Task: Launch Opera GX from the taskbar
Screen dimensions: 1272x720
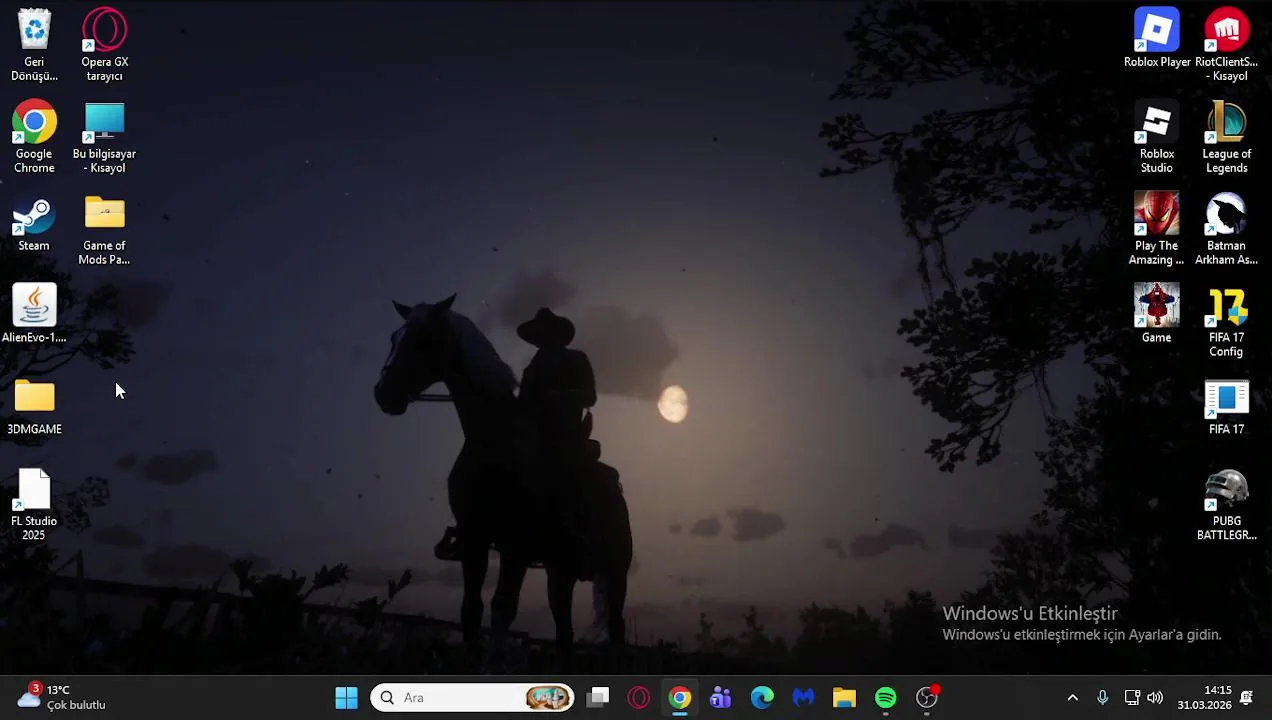Action: tap(639, 698)
